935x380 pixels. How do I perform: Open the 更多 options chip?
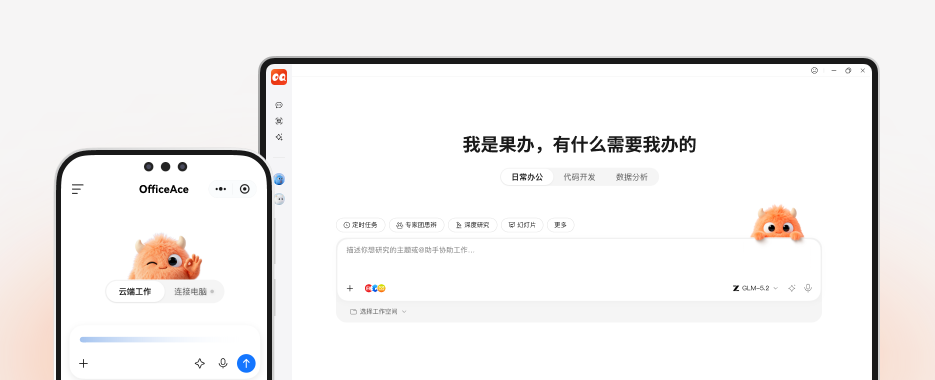(561, 225)
